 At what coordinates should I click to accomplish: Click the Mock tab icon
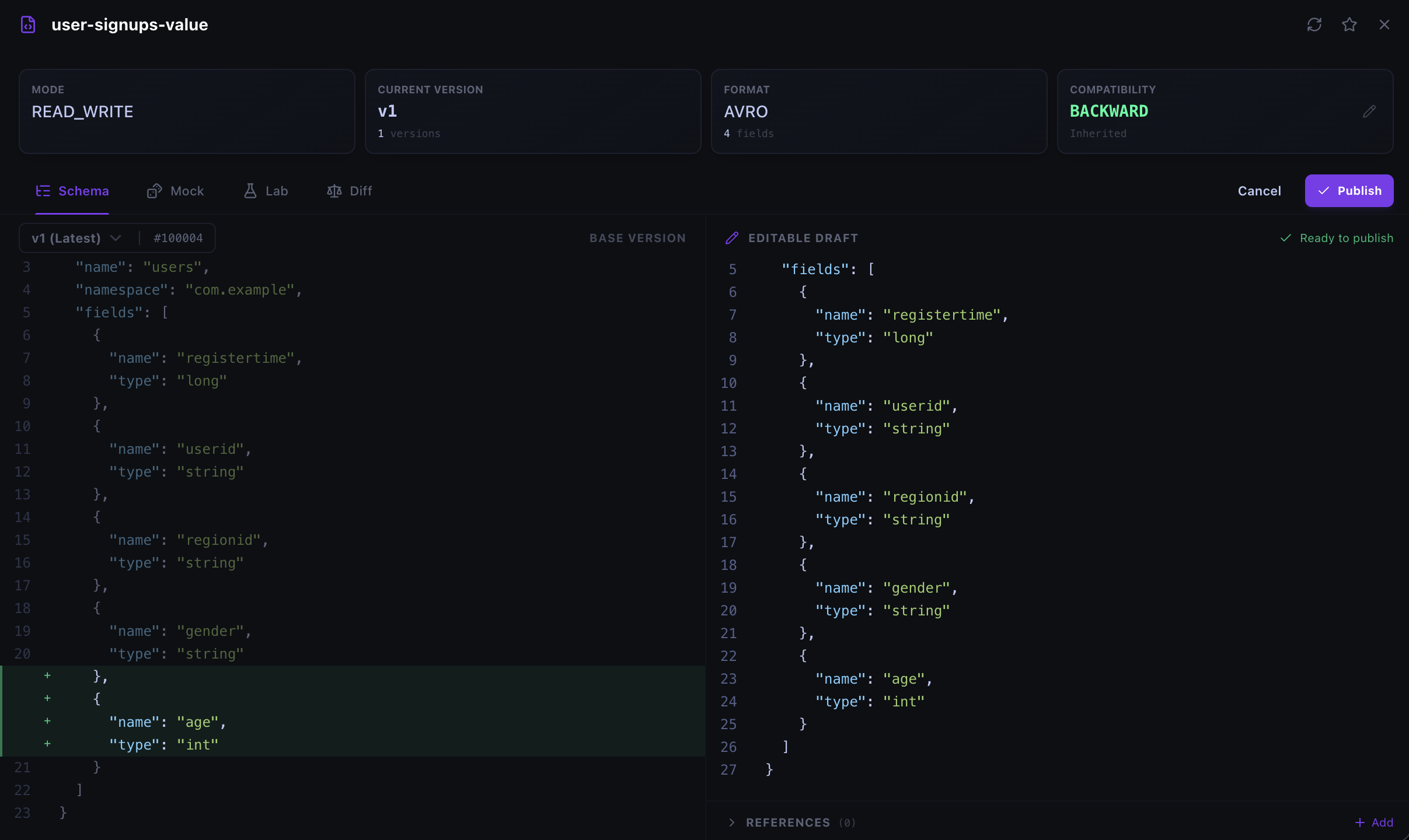point(154,191)
